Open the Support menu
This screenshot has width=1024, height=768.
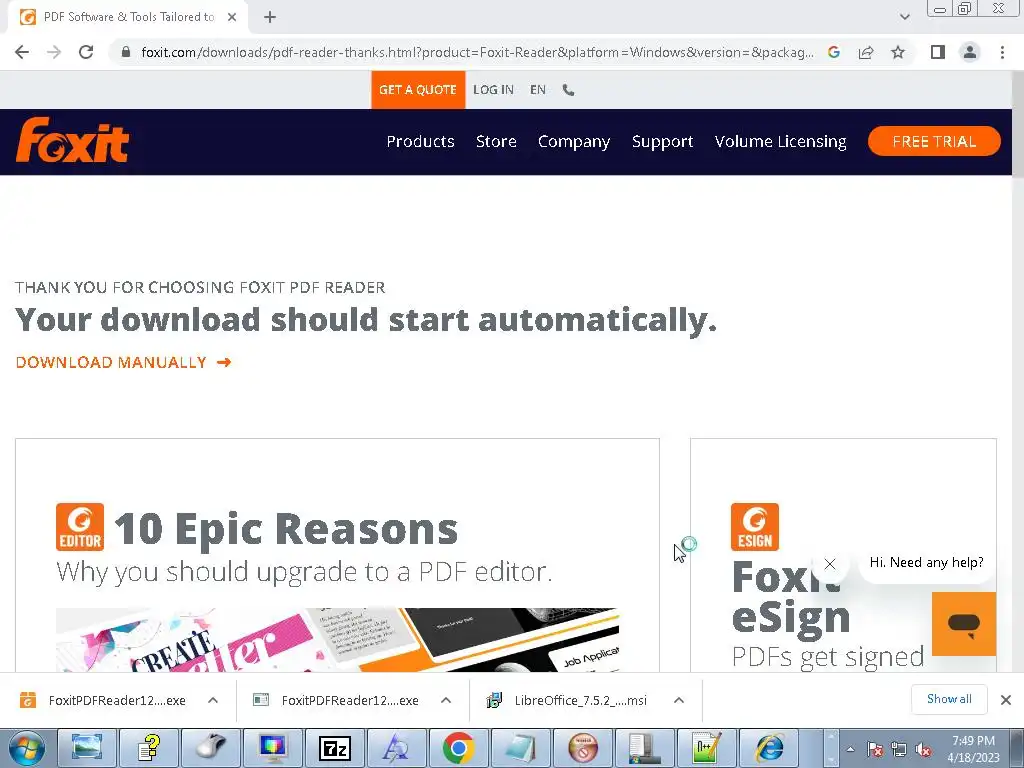point(662,142)
